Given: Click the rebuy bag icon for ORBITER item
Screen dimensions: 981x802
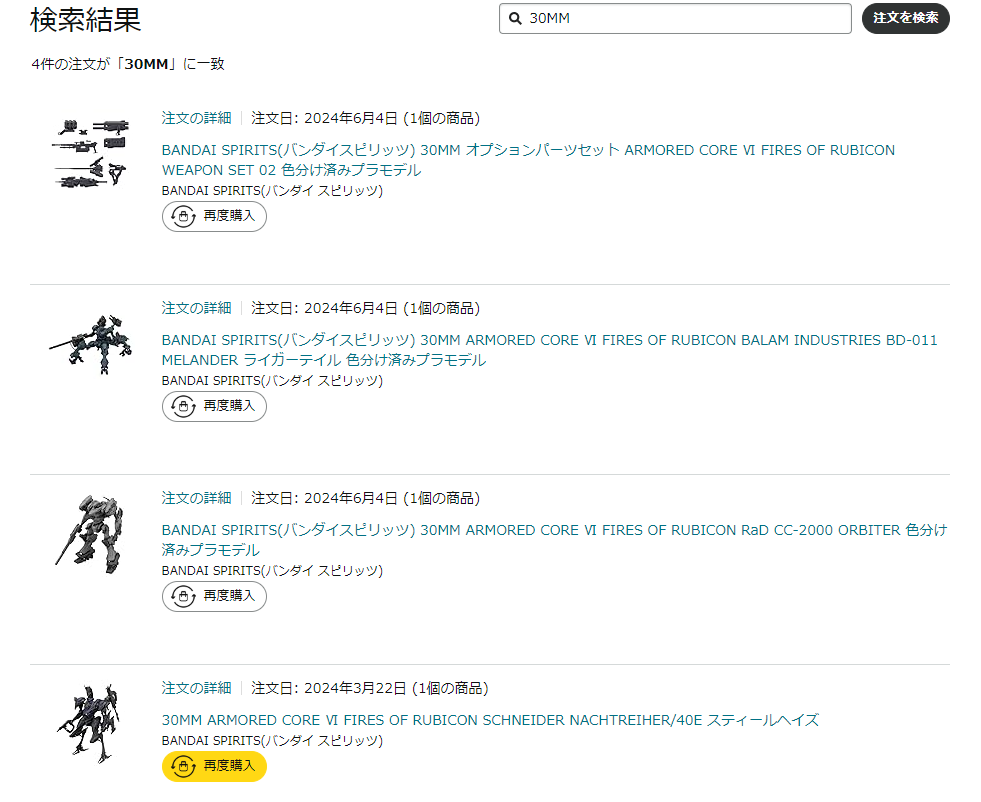Looking at the screenshot, I should click(x=183, y=597).
